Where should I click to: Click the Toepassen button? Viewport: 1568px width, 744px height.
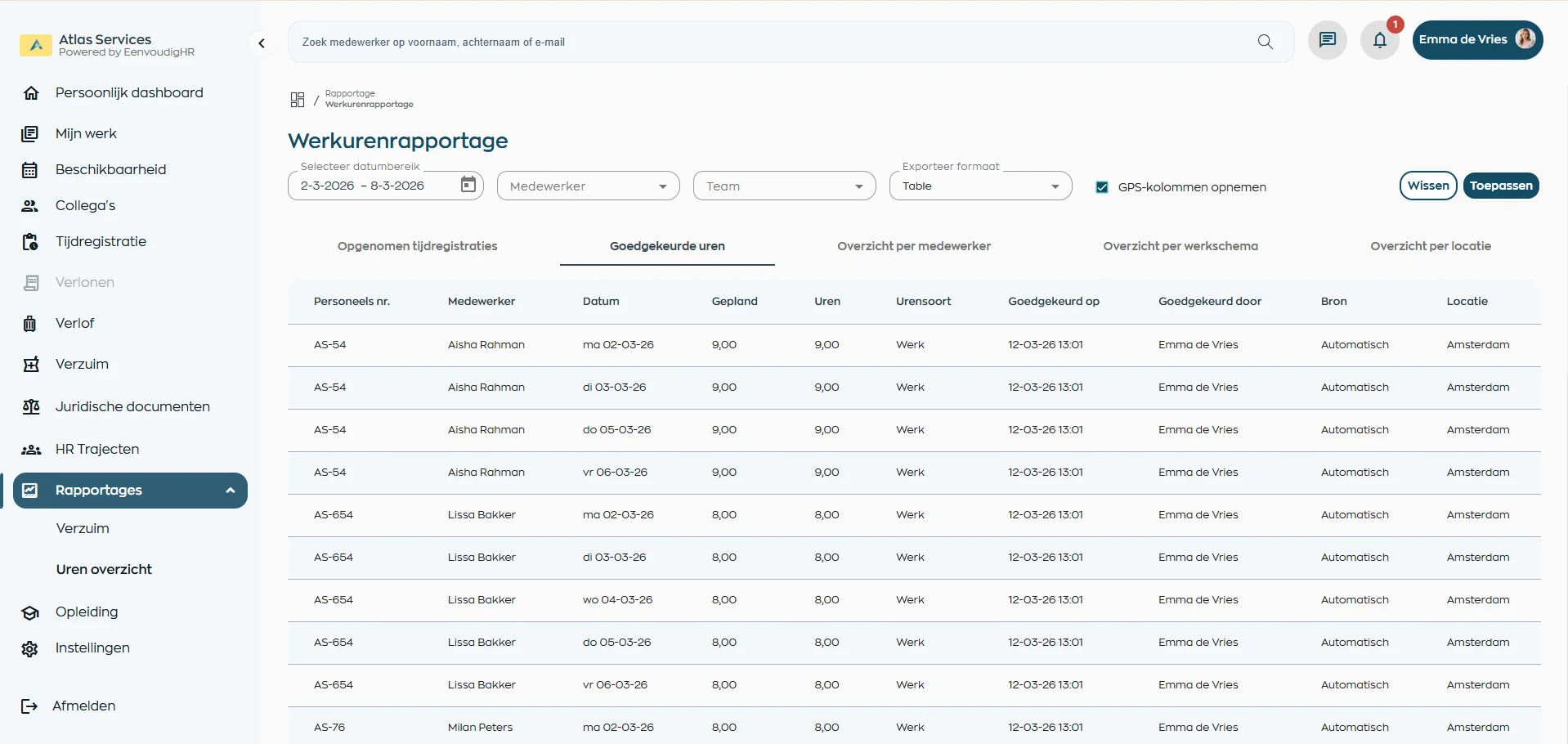(1501, 186)
